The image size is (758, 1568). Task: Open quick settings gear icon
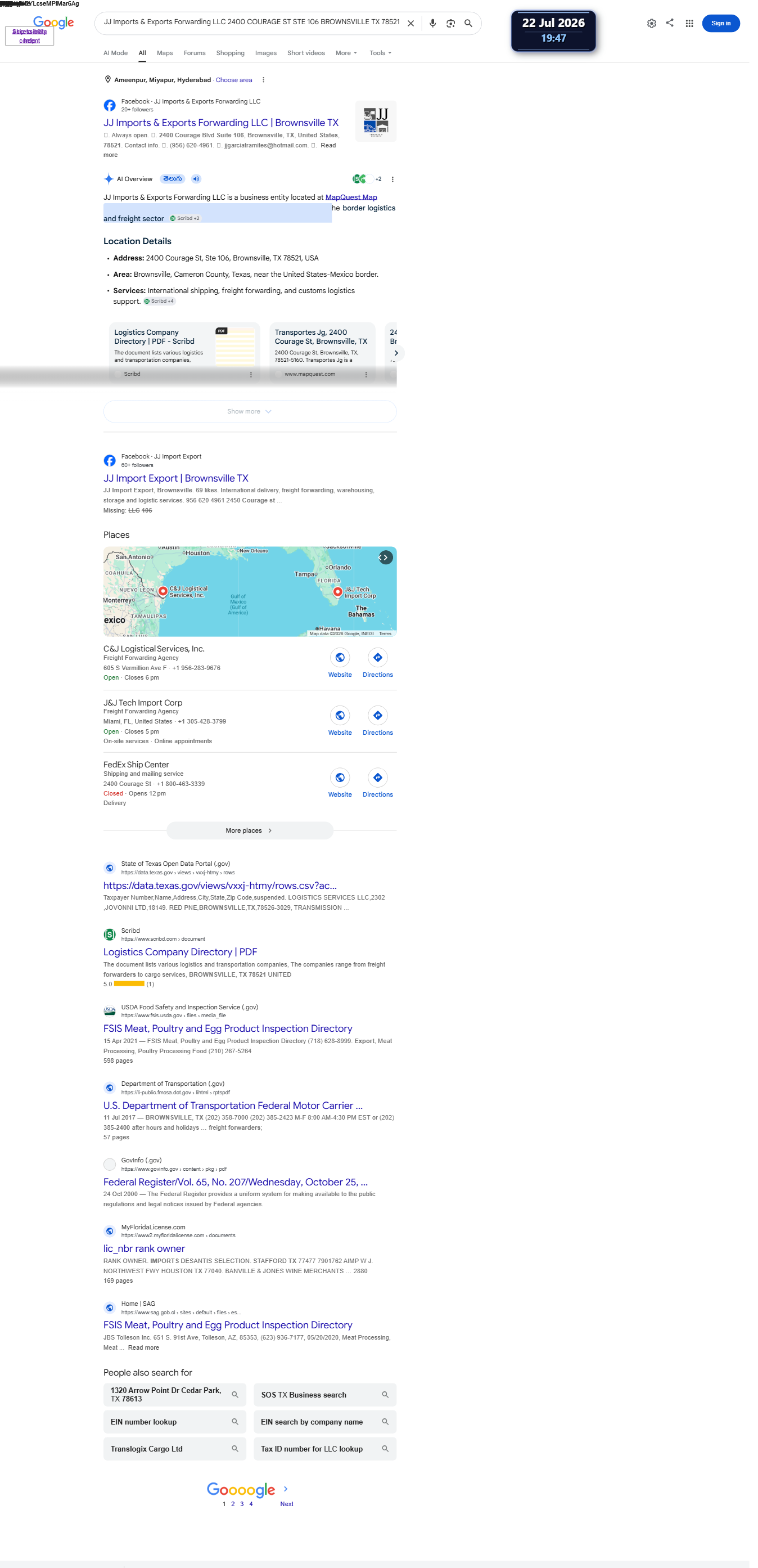click(x=652, y=23)
